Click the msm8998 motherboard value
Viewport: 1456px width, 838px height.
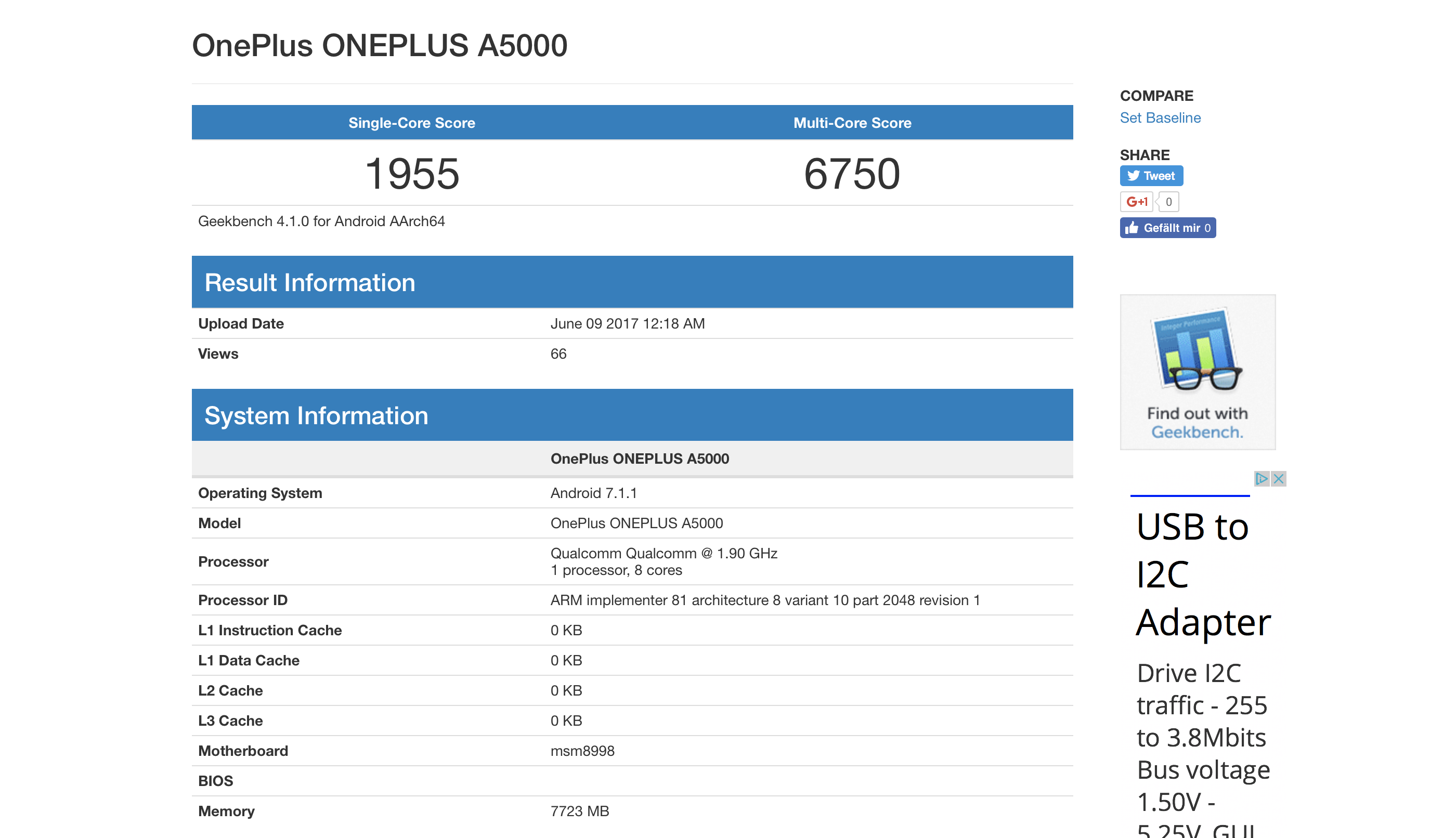coord(582,751)
